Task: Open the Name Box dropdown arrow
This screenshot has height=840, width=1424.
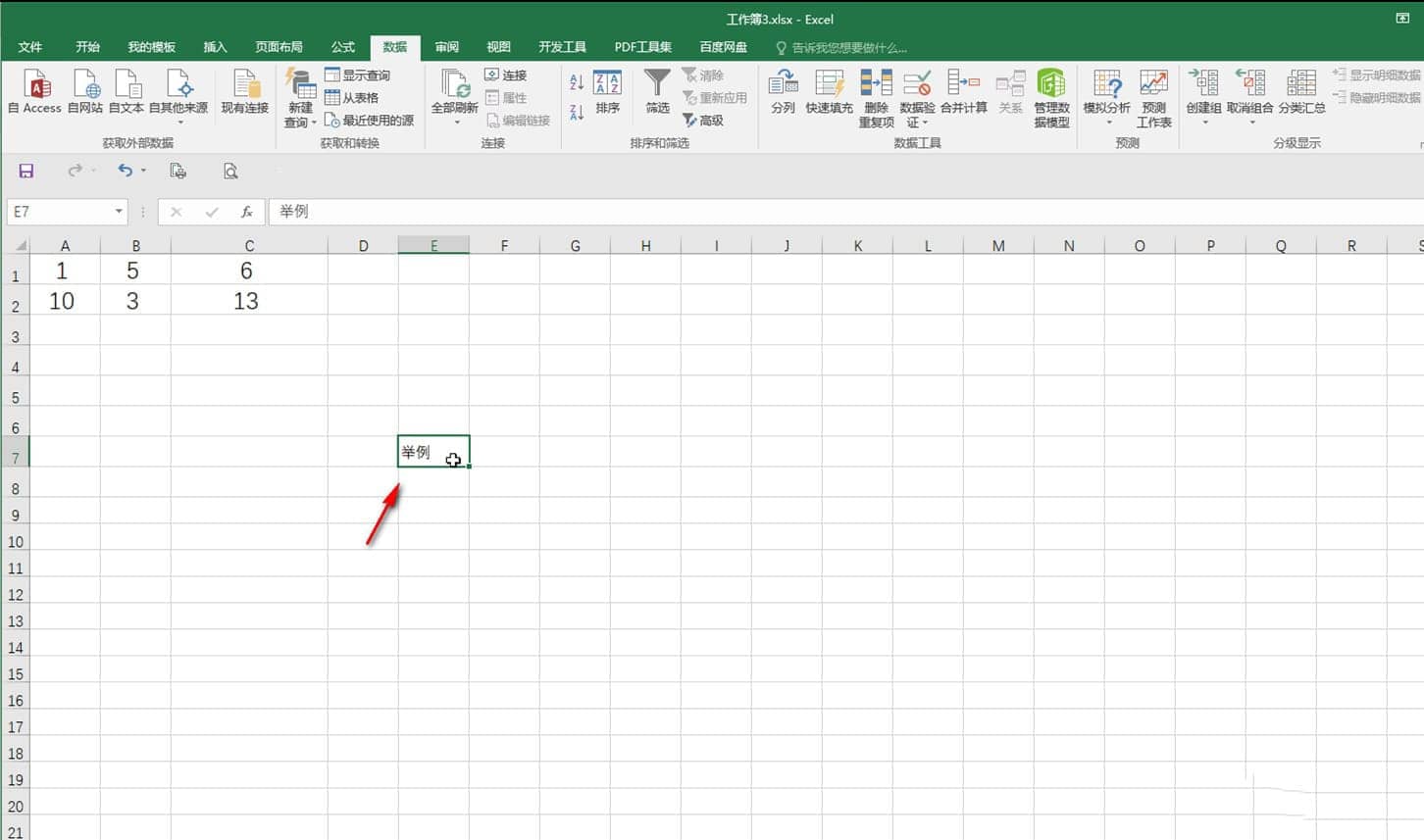Action: coord(119,212)
